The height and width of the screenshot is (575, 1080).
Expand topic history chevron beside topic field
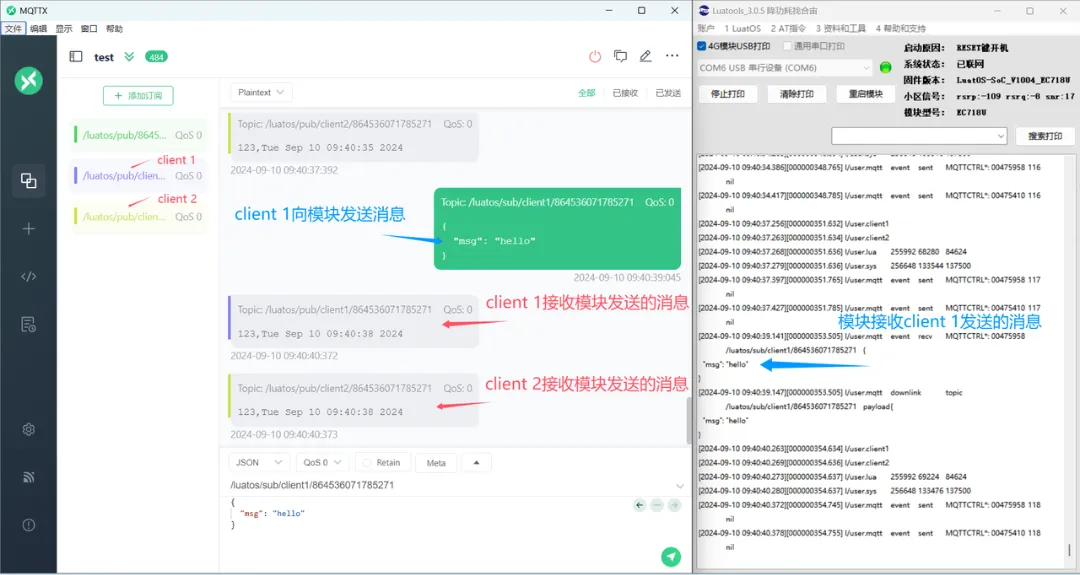pyautogui.click(x=680, y=485)
